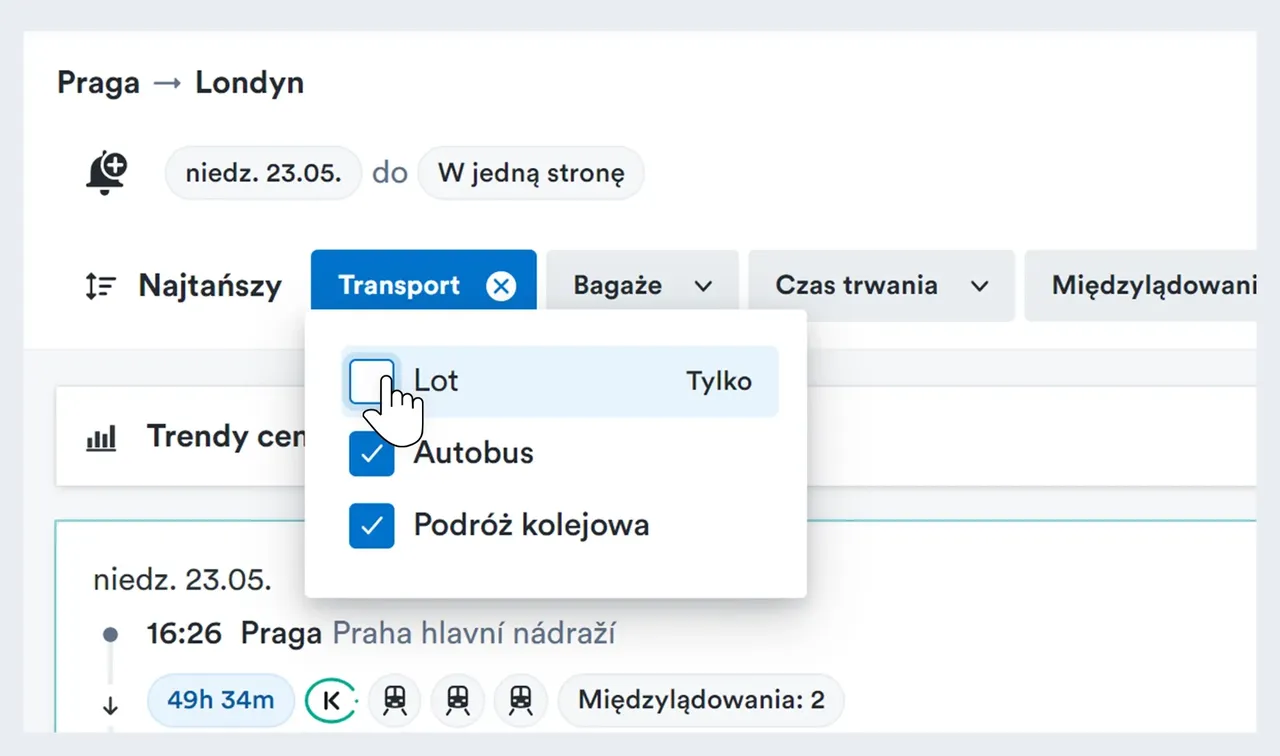This screenshot has width=1280, height=756.
Task: Click the Praga → Londyn route title
Action: [x=181, y=82]
